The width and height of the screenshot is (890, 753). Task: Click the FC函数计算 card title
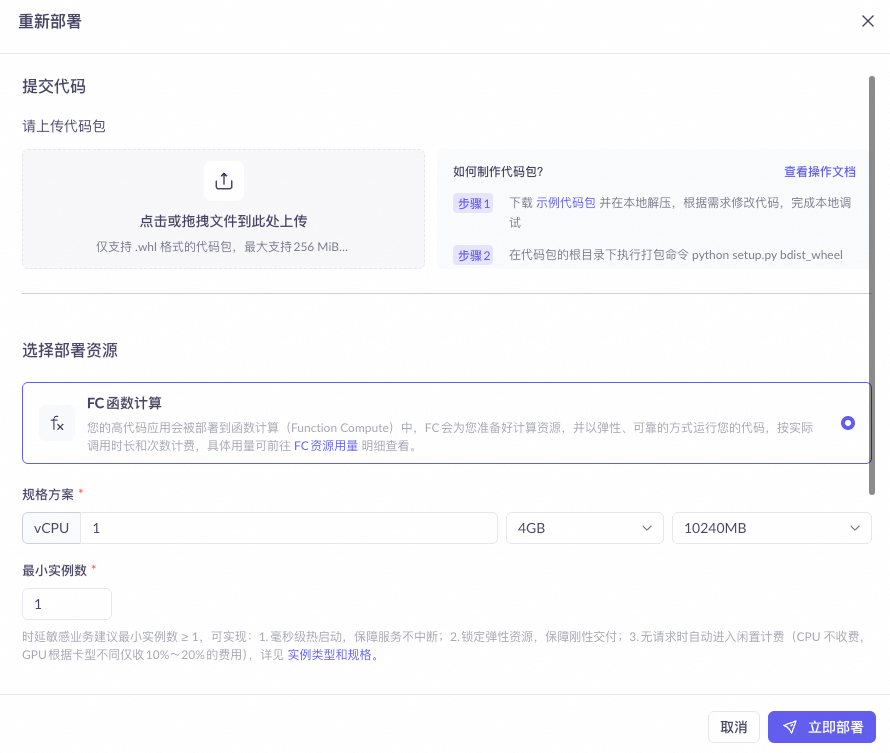[124, 403]
